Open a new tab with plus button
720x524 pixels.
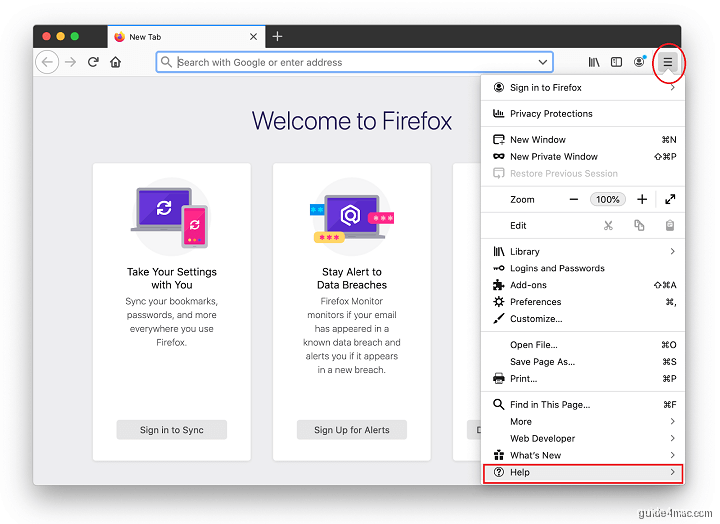(277, 36)
